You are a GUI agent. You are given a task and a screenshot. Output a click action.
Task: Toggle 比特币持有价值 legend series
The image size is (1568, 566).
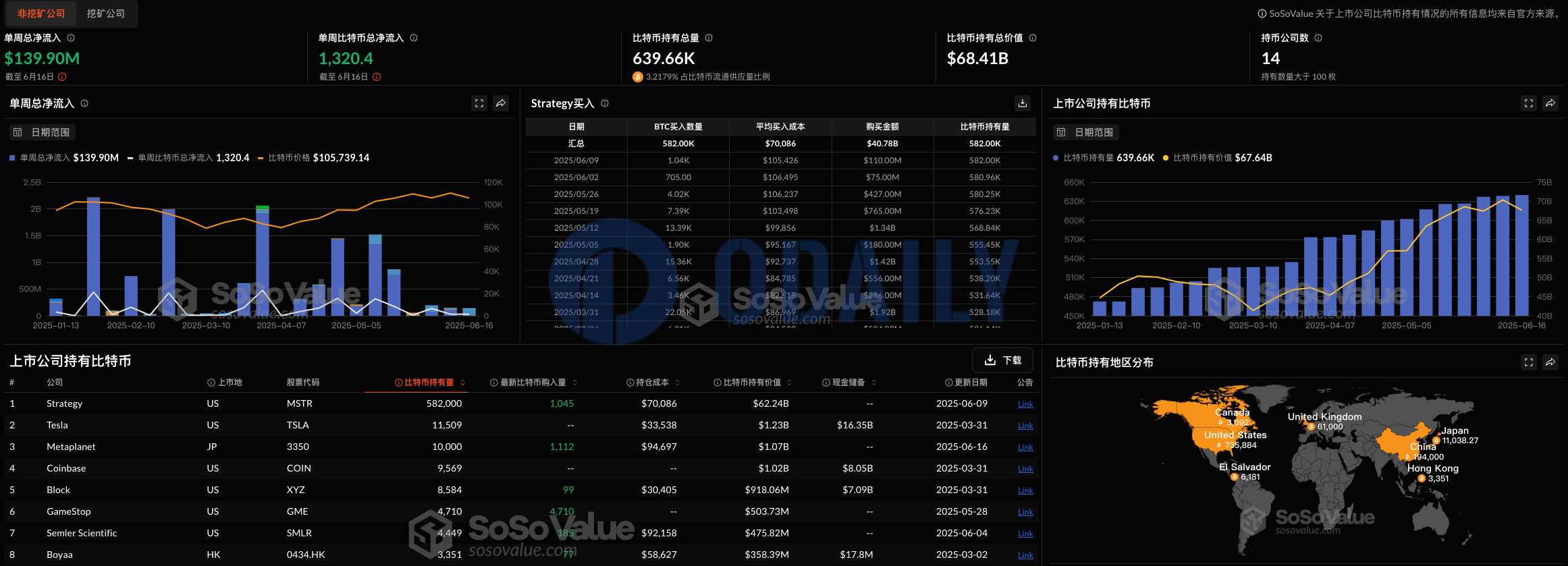(x=1218, y=158)
